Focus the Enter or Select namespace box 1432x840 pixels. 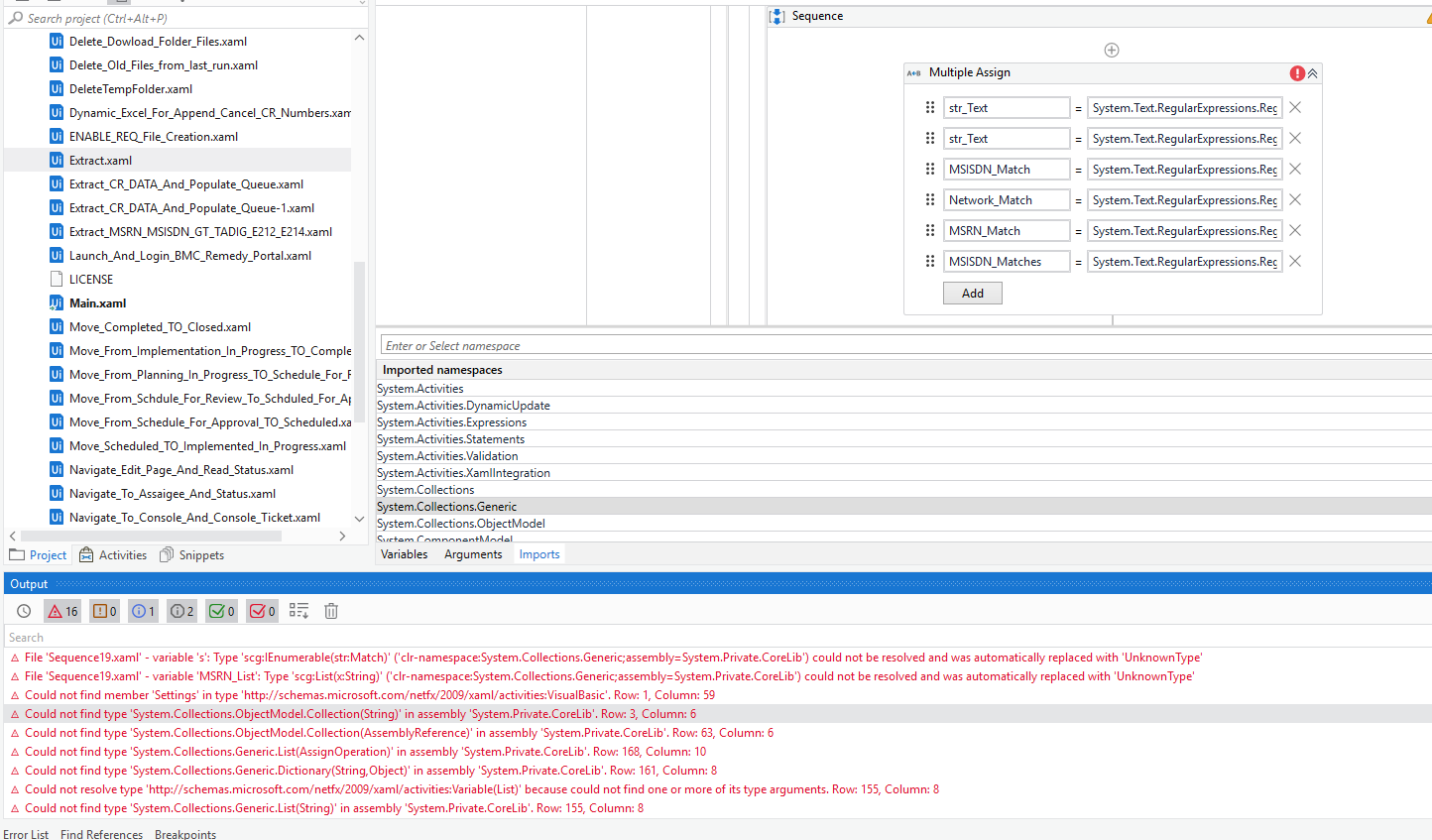(x=906, y=346)
